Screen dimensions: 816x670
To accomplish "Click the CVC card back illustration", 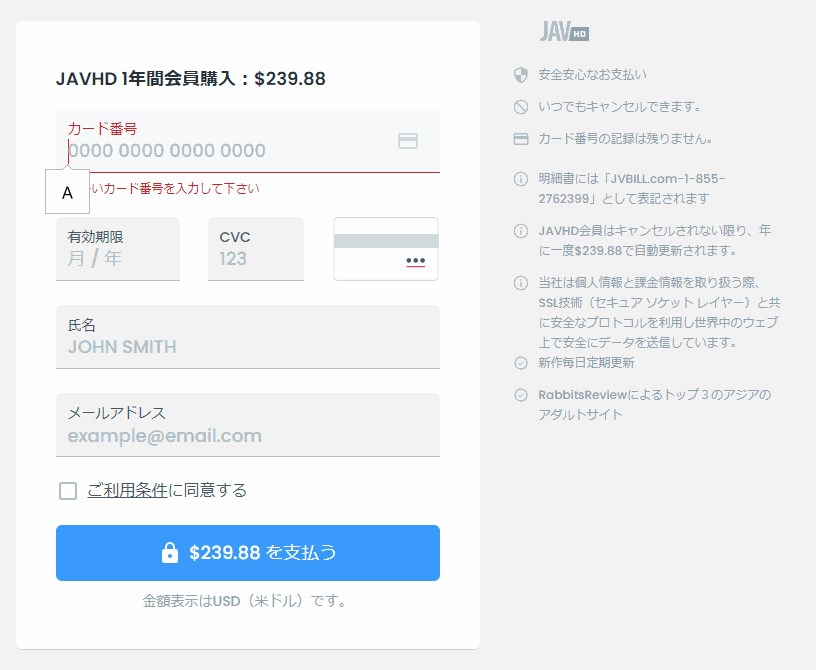I will [386, 249].
